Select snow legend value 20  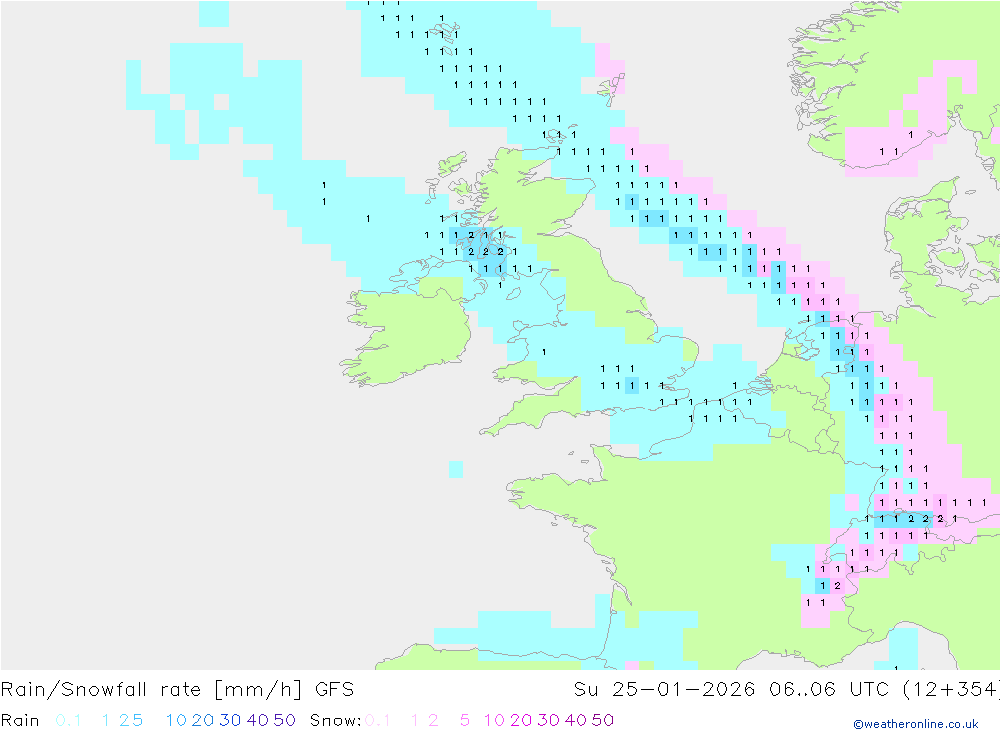click(521, 720)
